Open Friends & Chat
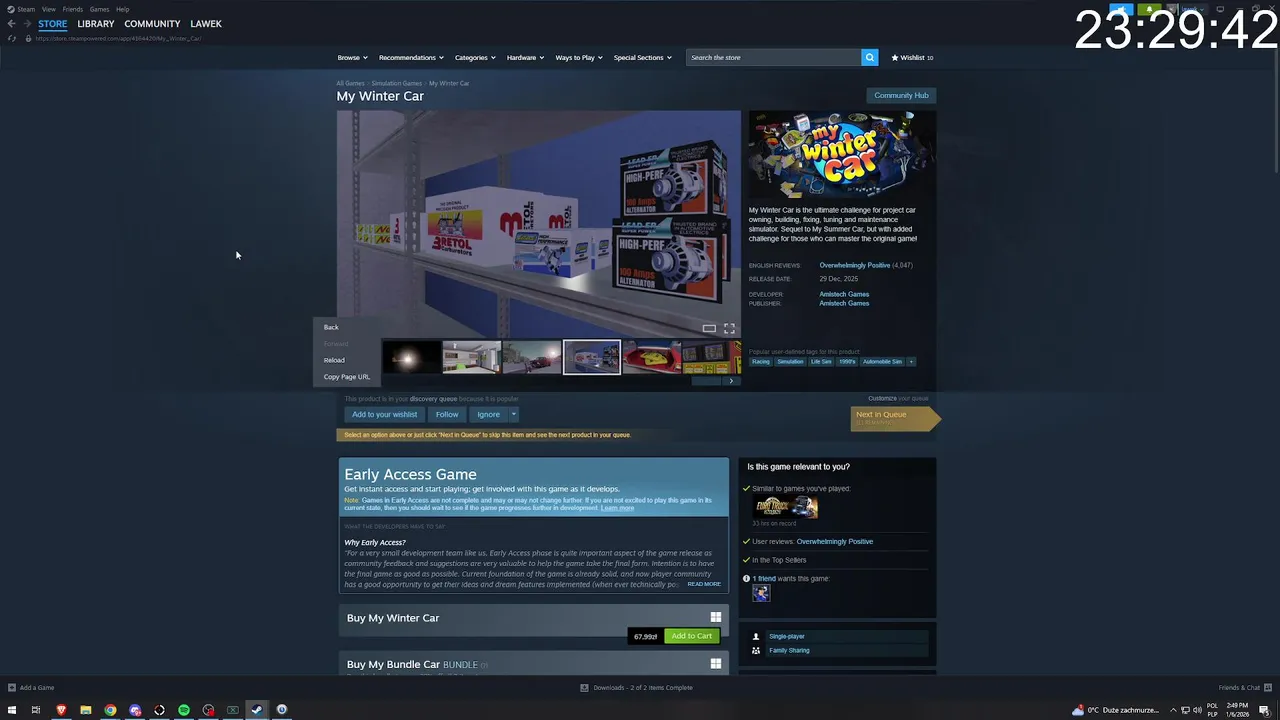This screenshot has width=1280, height=720. click(x=1244, y=687)
